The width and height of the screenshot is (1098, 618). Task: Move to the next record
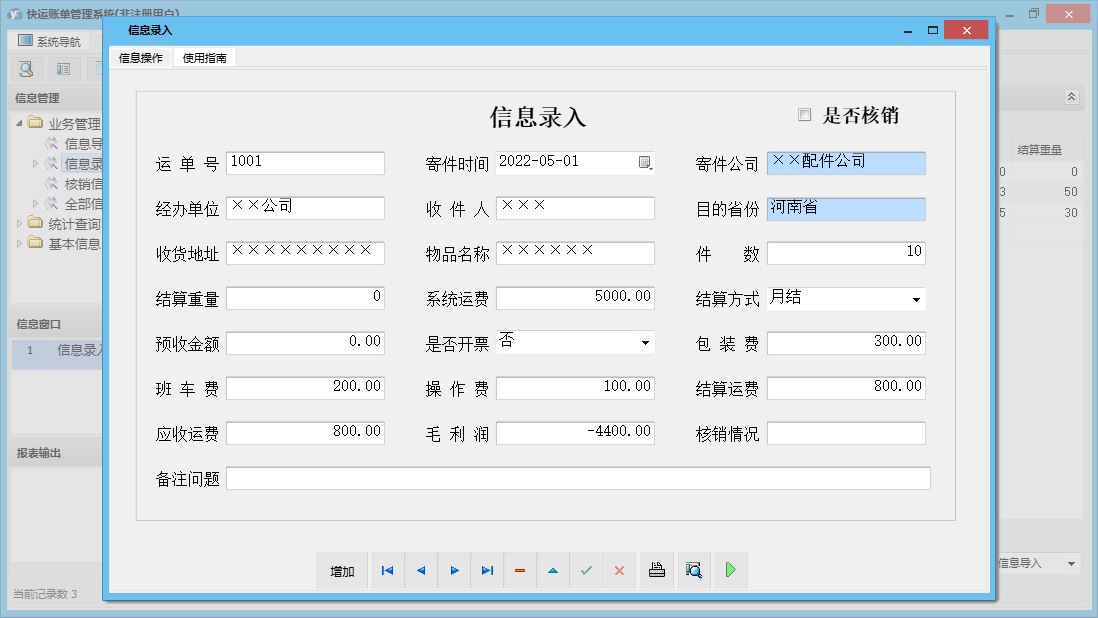click(454, 570)
